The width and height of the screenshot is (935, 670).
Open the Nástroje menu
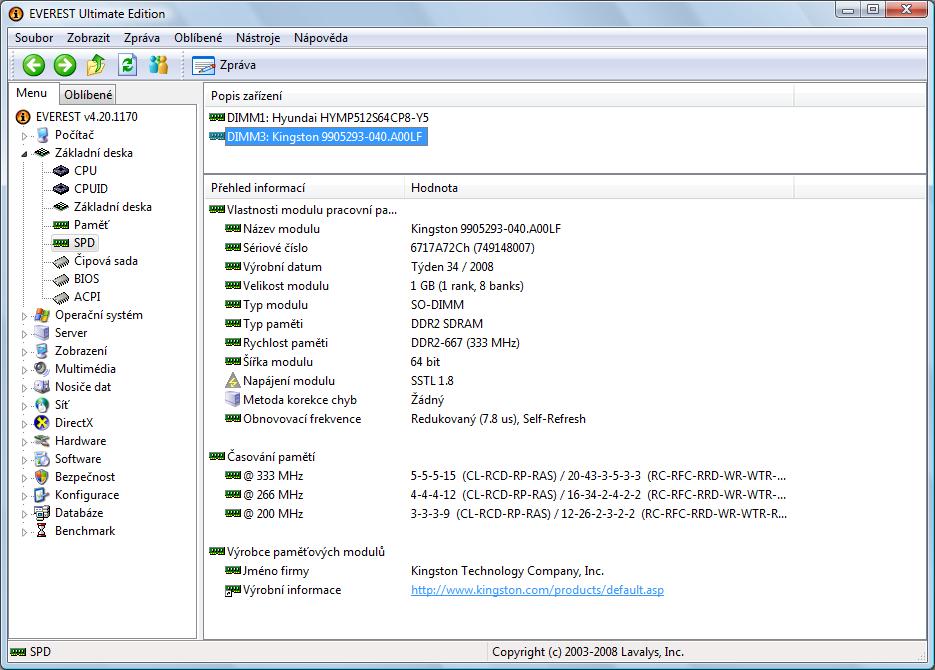(258, 38)
